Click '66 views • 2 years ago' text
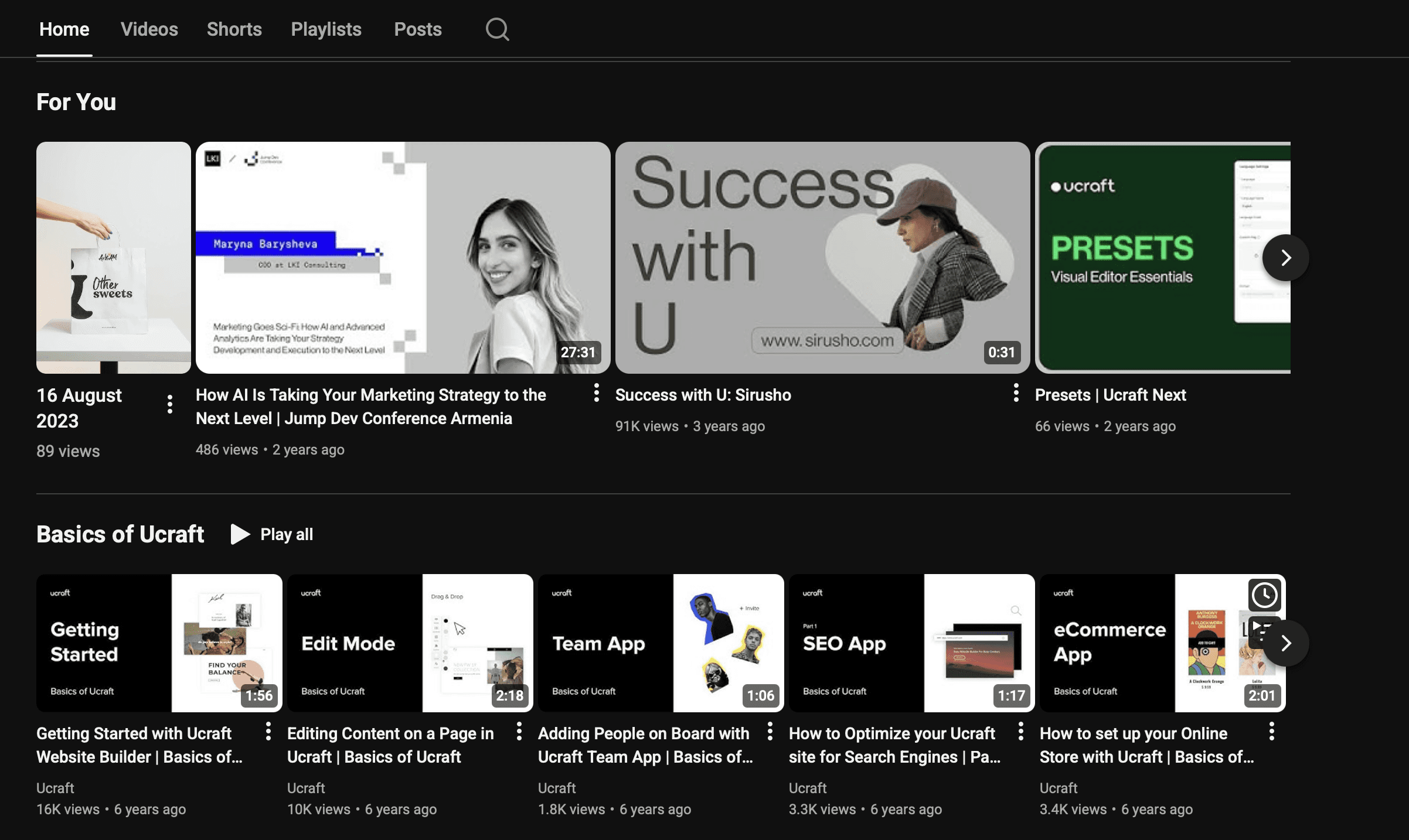This screenshot has width=1409, height=840. [x=1105, y=426]
